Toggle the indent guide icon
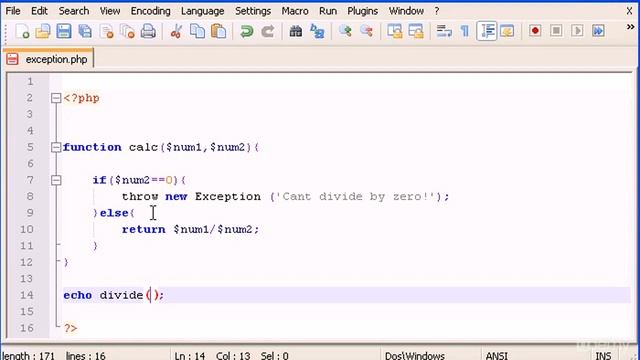The image size is (640, 360). tap(487, 31)
